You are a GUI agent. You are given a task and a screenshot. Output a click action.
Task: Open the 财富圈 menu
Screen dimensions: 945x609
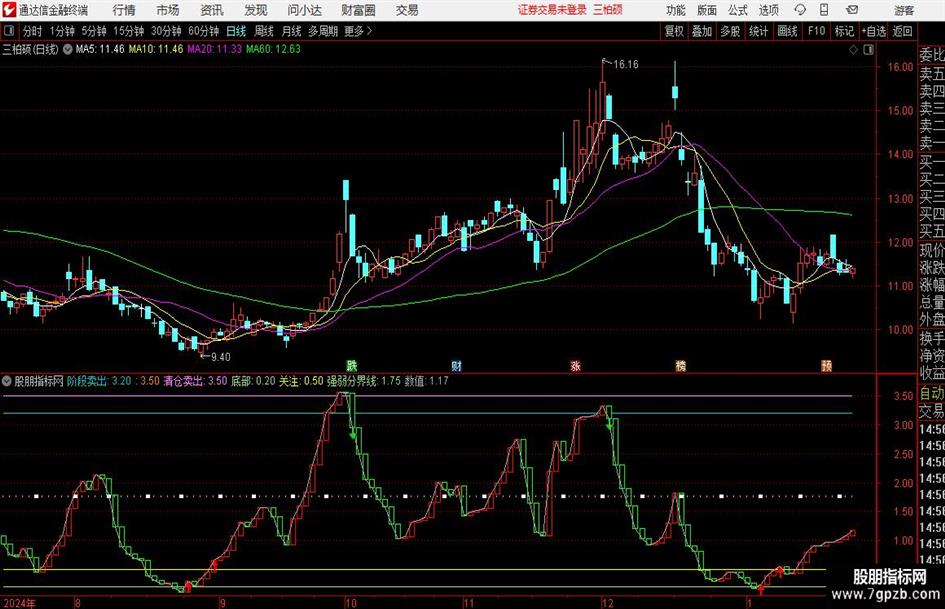pyautogui.click(x=358, y=10)
